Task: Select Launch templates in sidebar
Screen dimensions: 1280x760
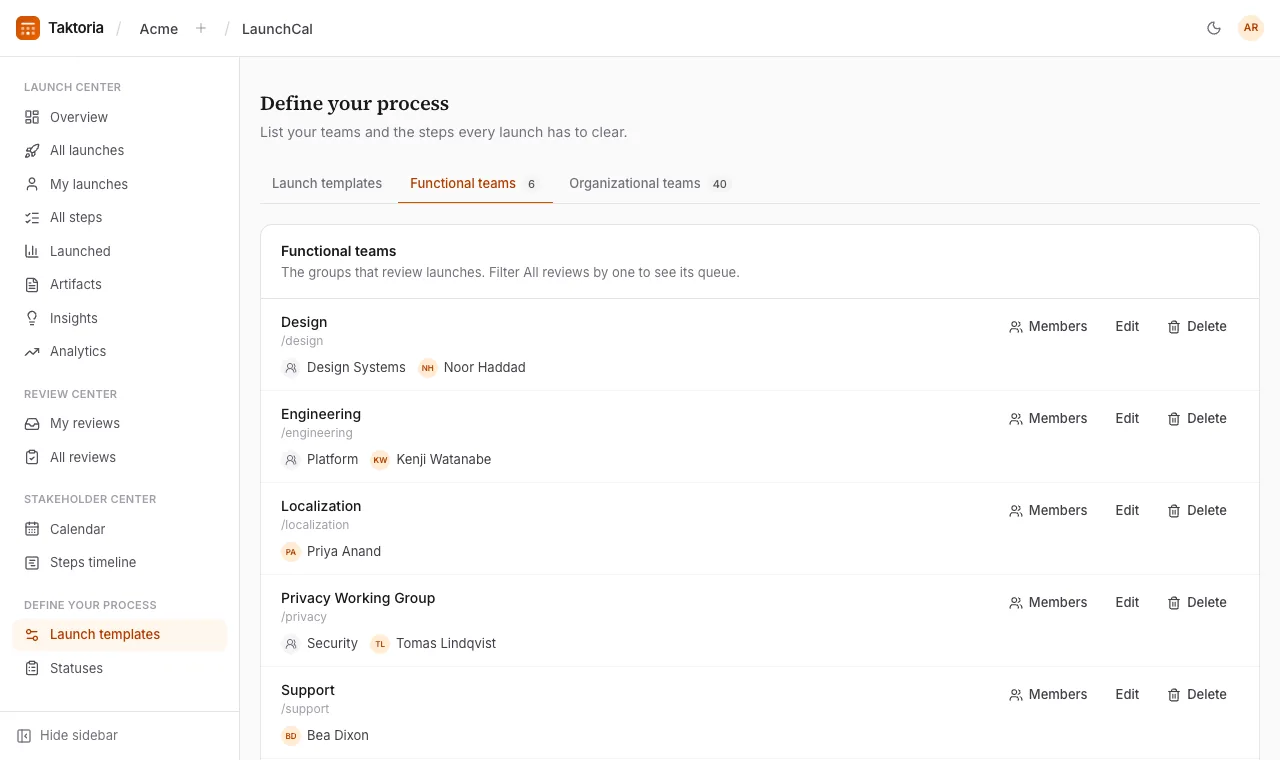Action: coord(120,634)
